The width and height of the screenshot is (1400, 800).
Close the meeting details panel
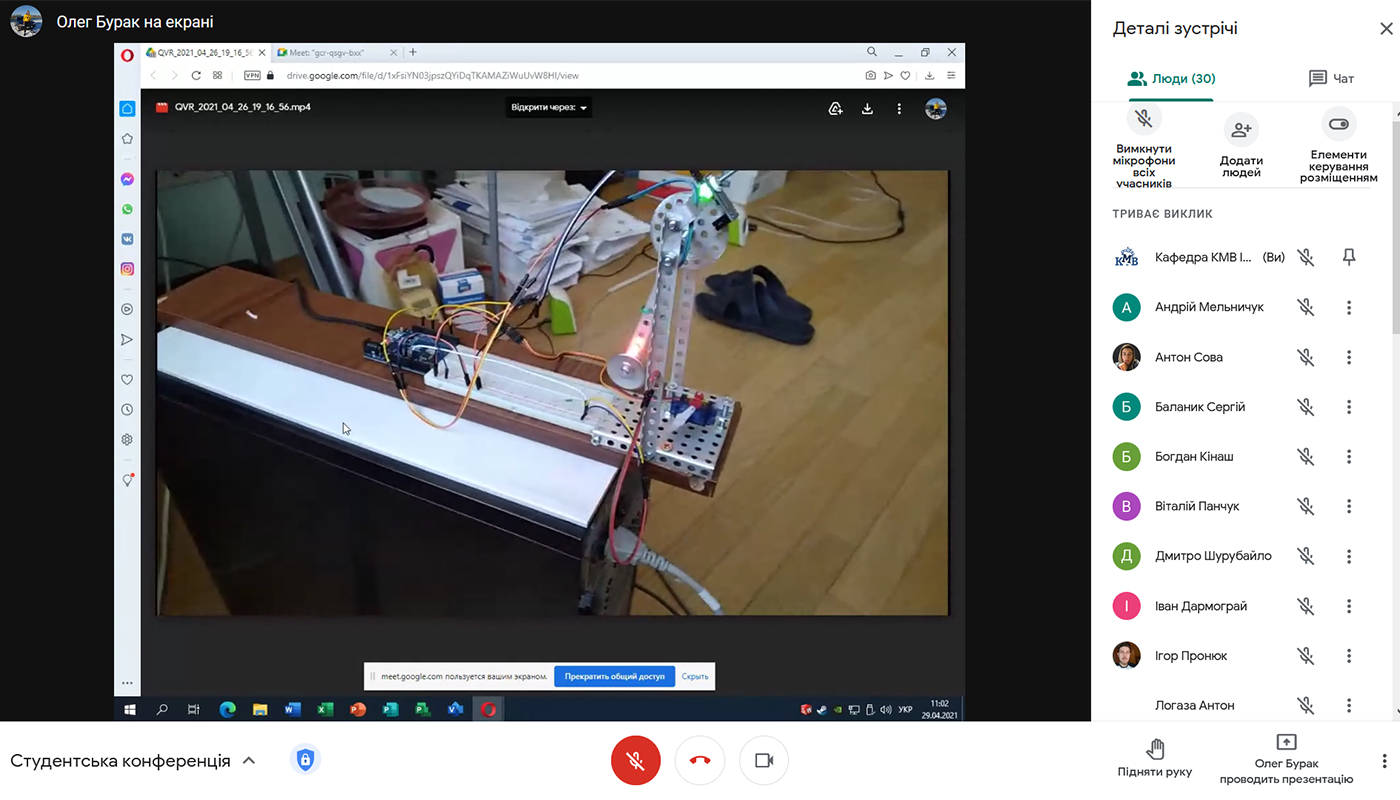point(1386,29)
